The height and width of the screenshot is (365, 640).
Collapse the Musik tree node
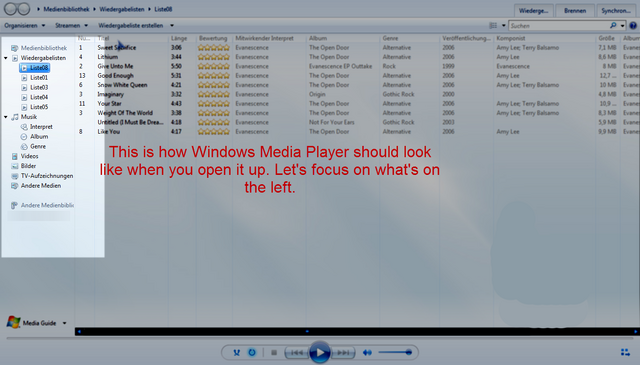[6, 117]
